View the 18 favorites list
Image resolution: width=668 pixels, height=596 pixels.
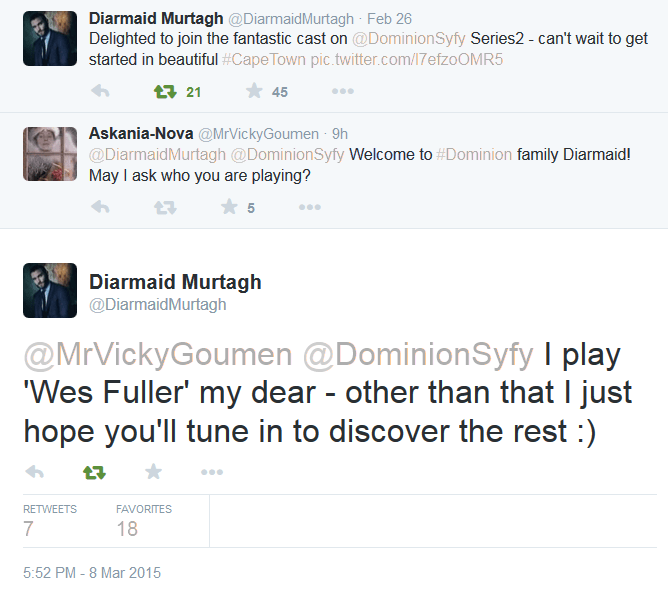point(143,521)
